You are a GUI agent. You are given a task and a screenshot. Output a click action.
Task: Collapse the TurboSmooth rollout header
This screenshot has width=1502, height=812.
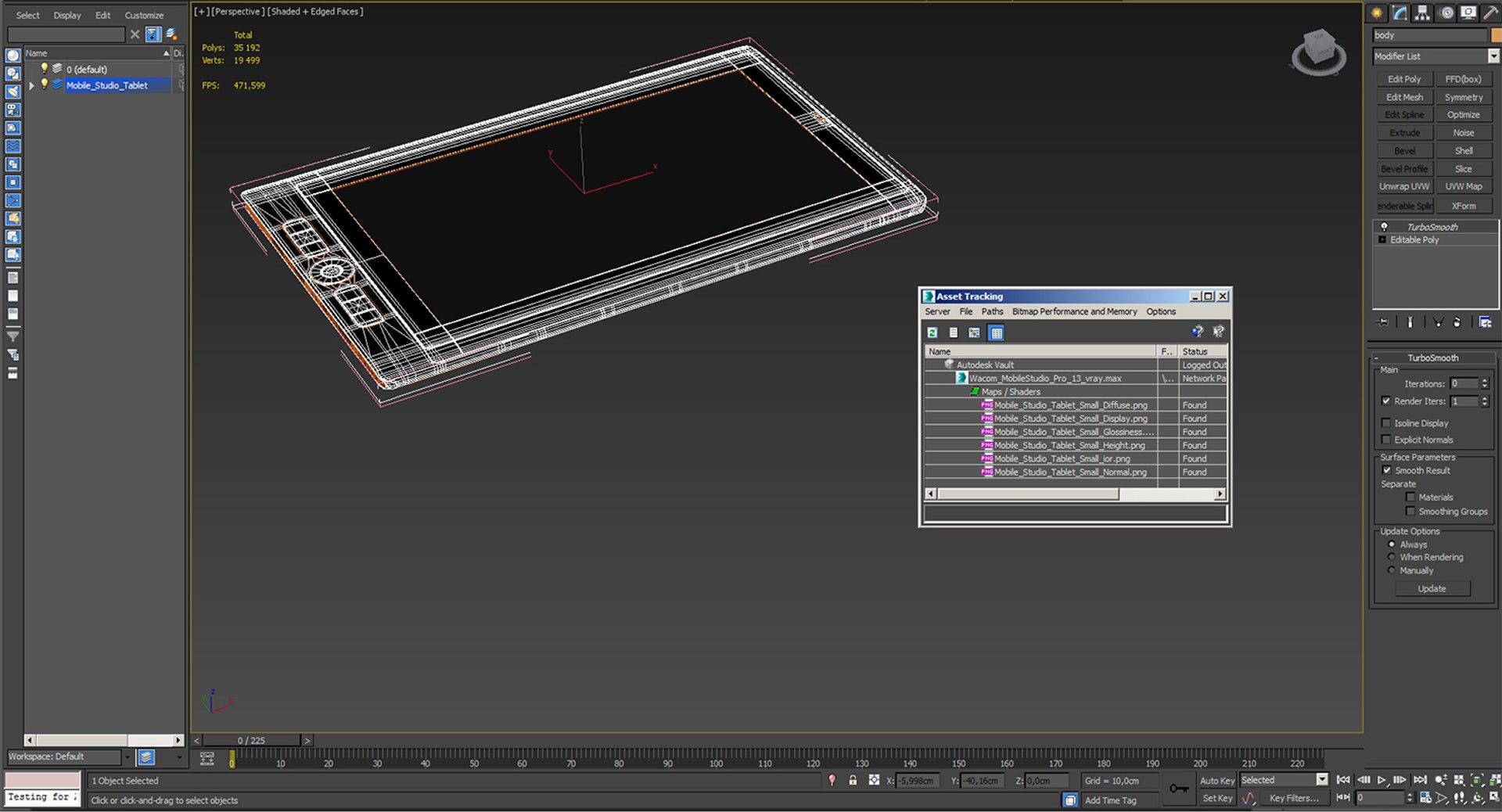pyautogui.click(x=1433, y=357)
